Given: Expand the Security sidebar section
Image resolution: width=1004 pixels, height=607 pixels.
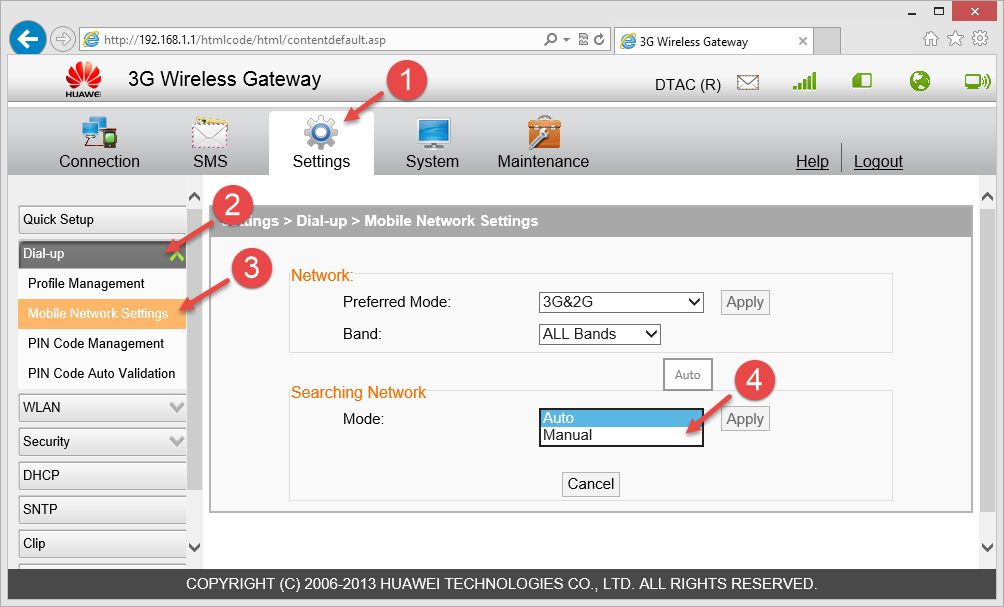Looking at the screenshot, I should pyautogui.click(x=102, y=442).
